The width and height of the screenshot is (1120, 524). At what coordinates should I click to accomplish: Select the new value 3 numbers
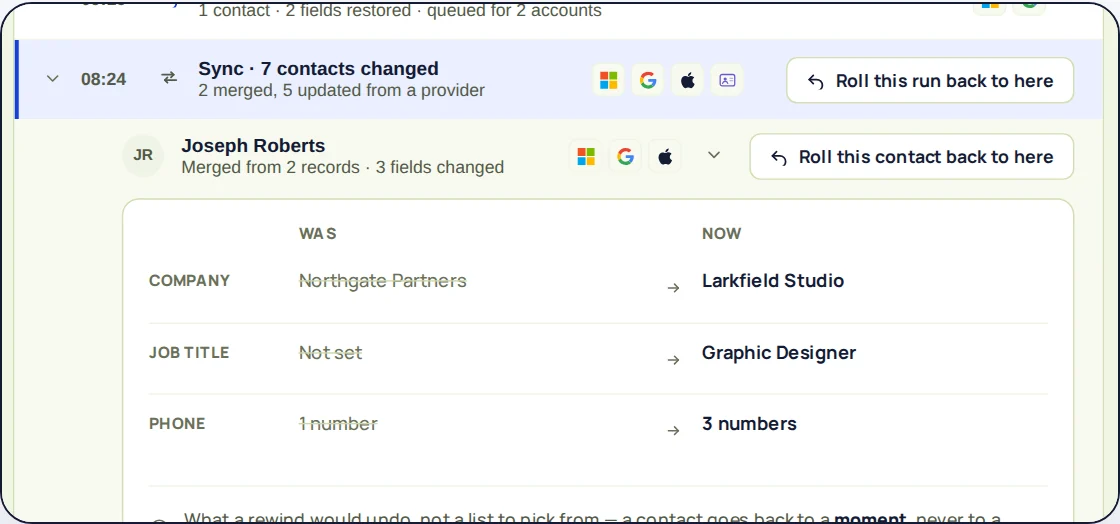(749, 423)
